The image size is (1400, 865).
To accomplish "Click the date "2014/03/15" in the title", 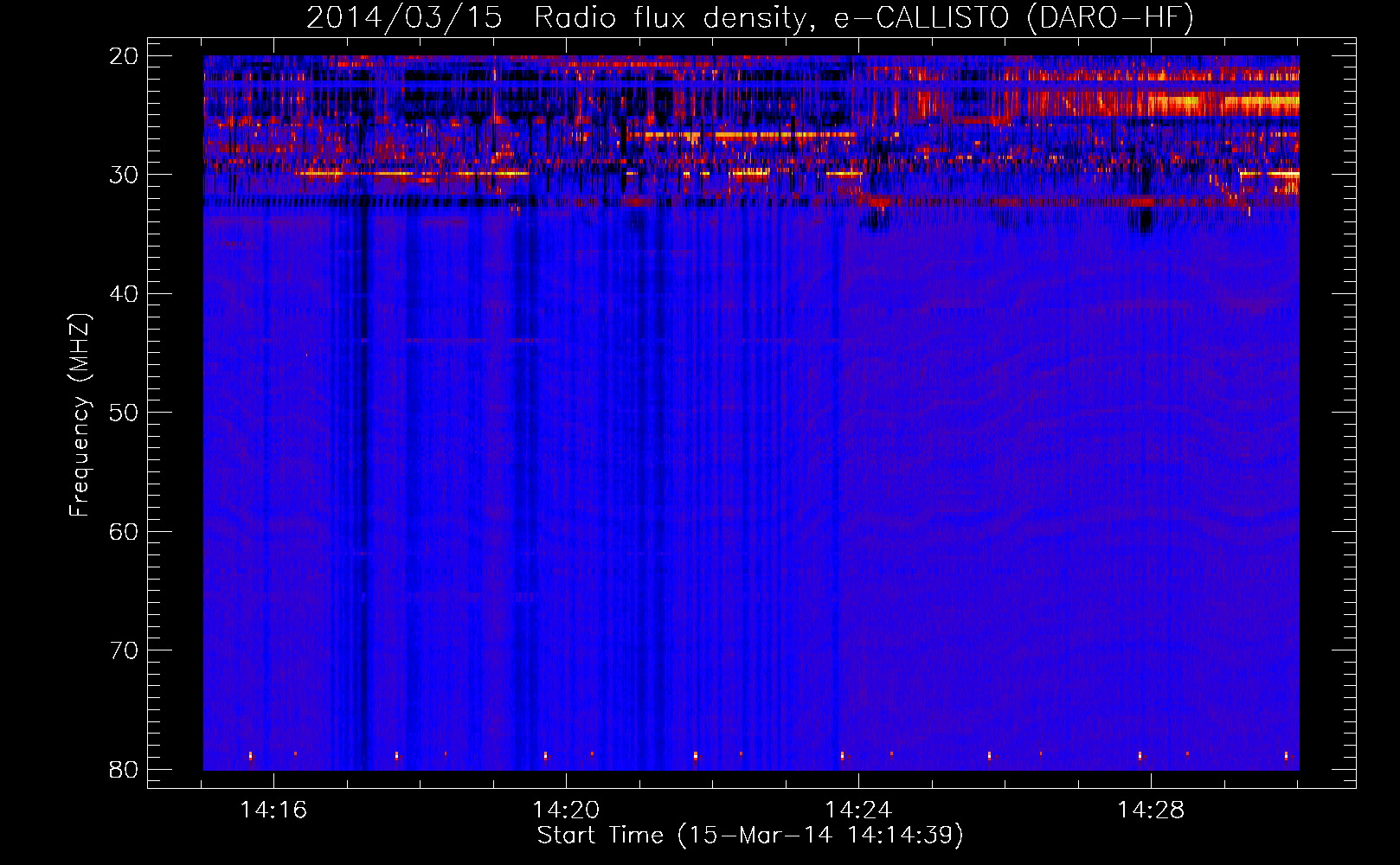I will (x=404, y=17).
